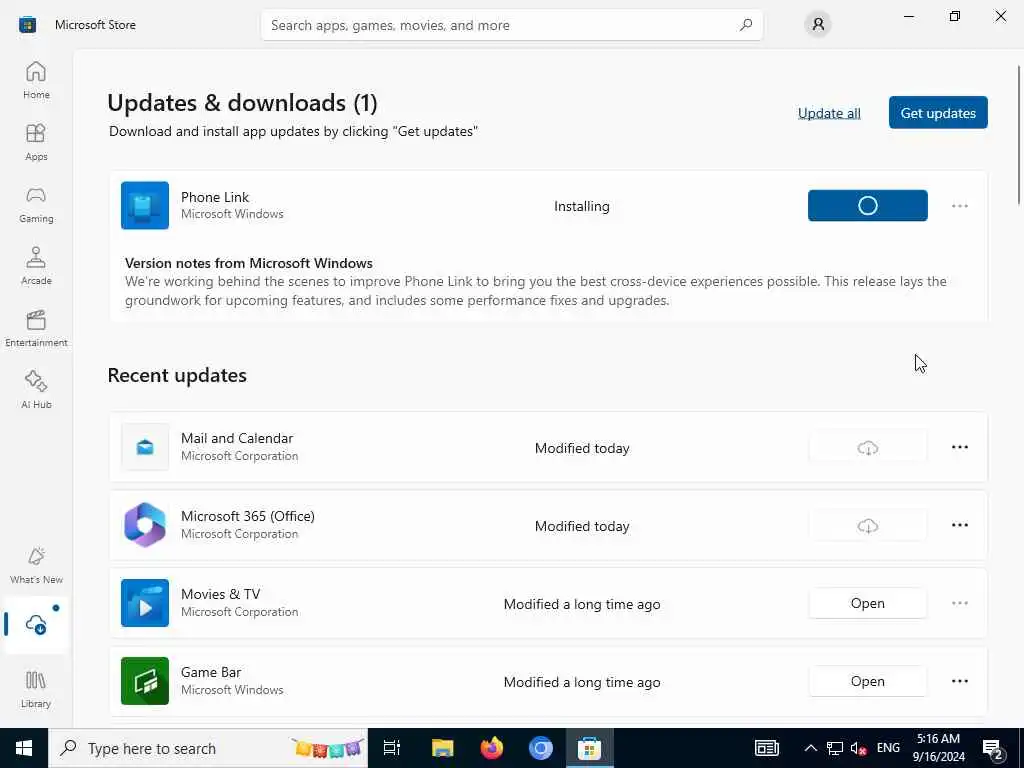Viewport: 1024px width, 768px height.
Task: Click the Game Bar title
Action: [x=211, y=672]
